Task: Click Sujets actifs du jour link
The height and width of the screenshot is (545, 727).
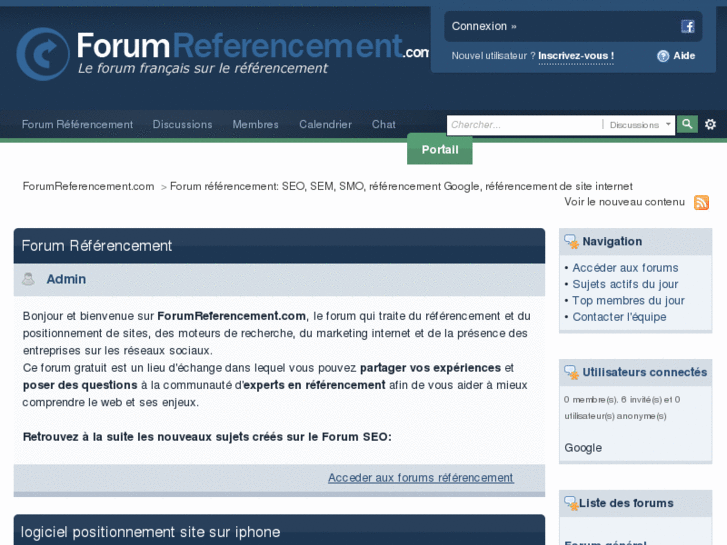Action: tap(625, 284)
